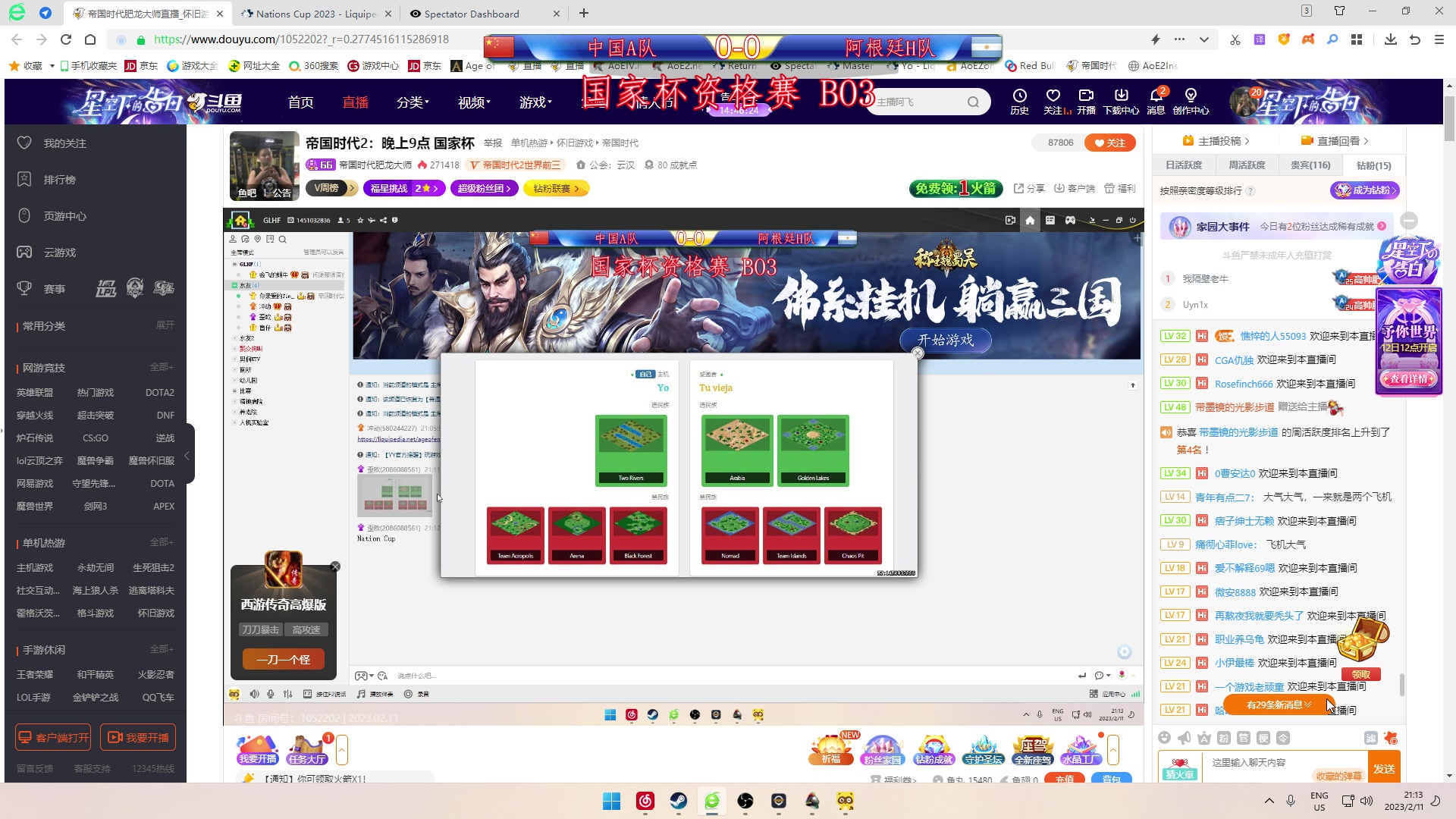This screenshot has width=1456, height=819.
Task: Open the Windows Start menu
Action: (611, 801)
